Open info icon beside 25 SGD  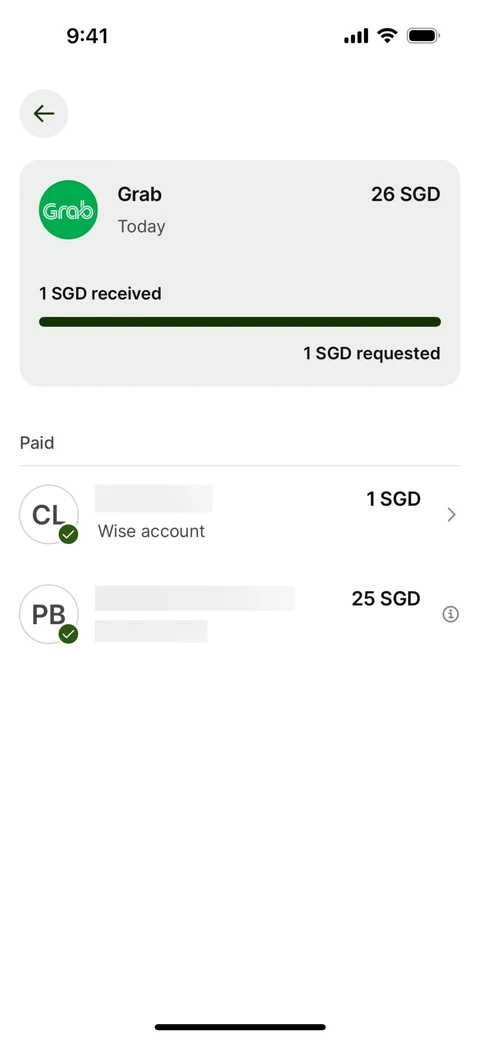click(x=450, y=615)
